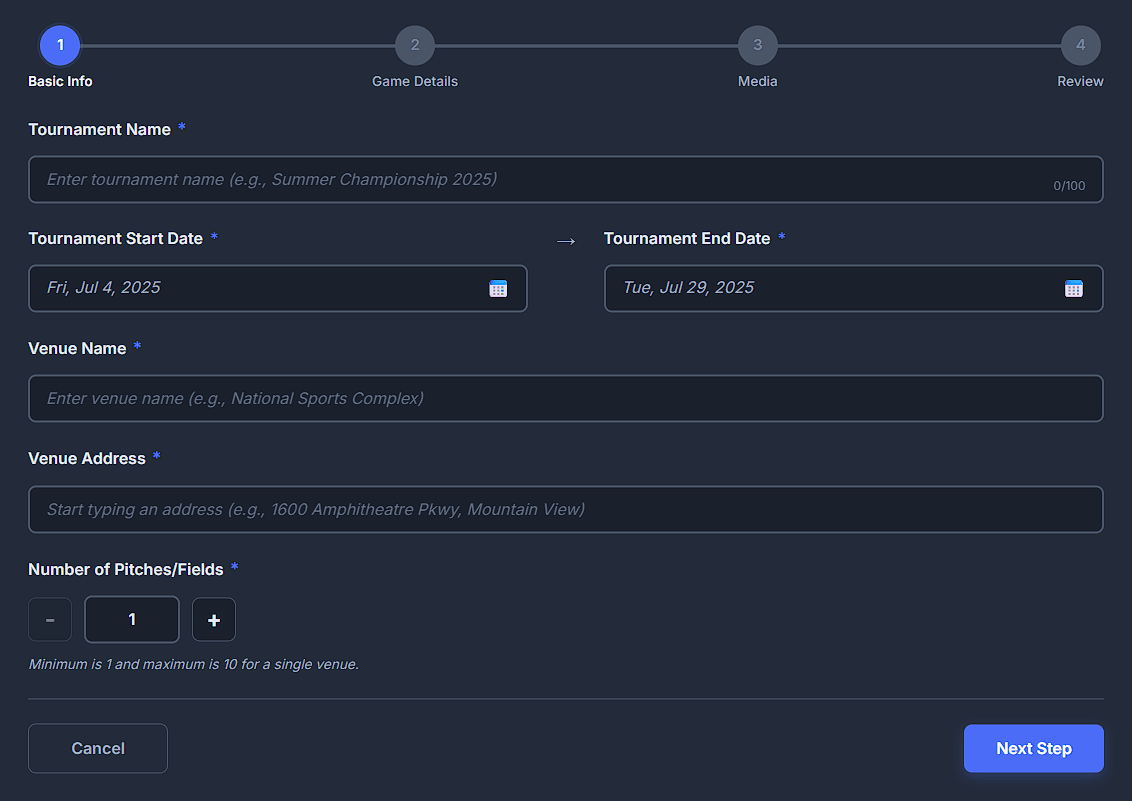Screen dimensions: 1132x801
Task: Click the Media step label
Action: click(x=757, y=82)
